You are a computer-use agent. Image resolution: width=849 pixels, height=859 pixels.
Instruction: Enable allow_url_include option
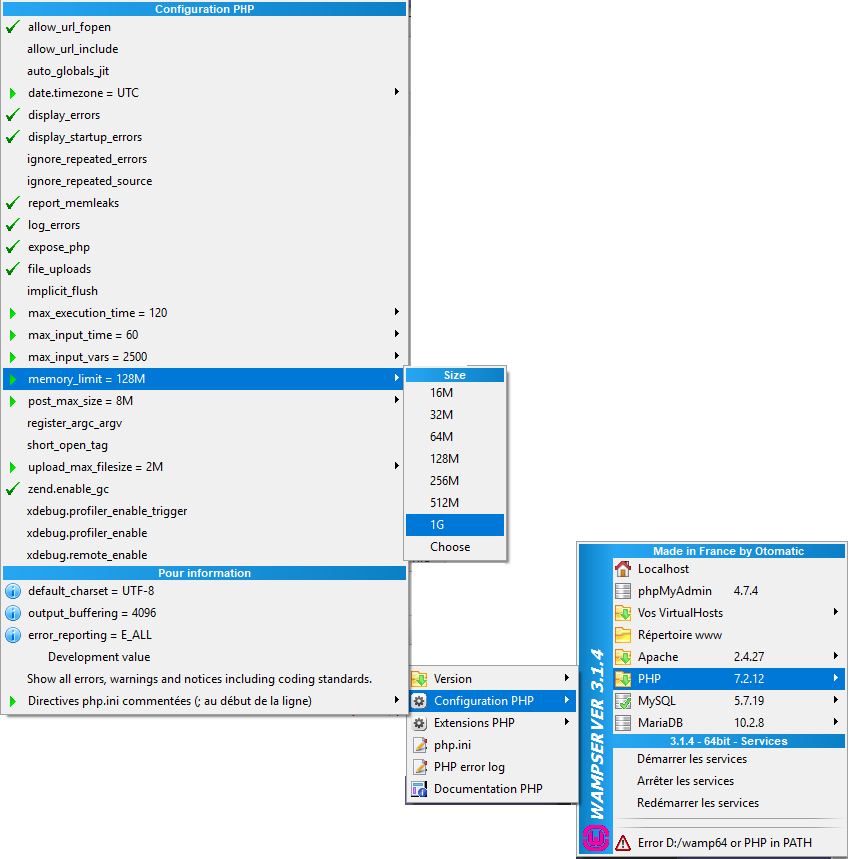tap(204, 49)
